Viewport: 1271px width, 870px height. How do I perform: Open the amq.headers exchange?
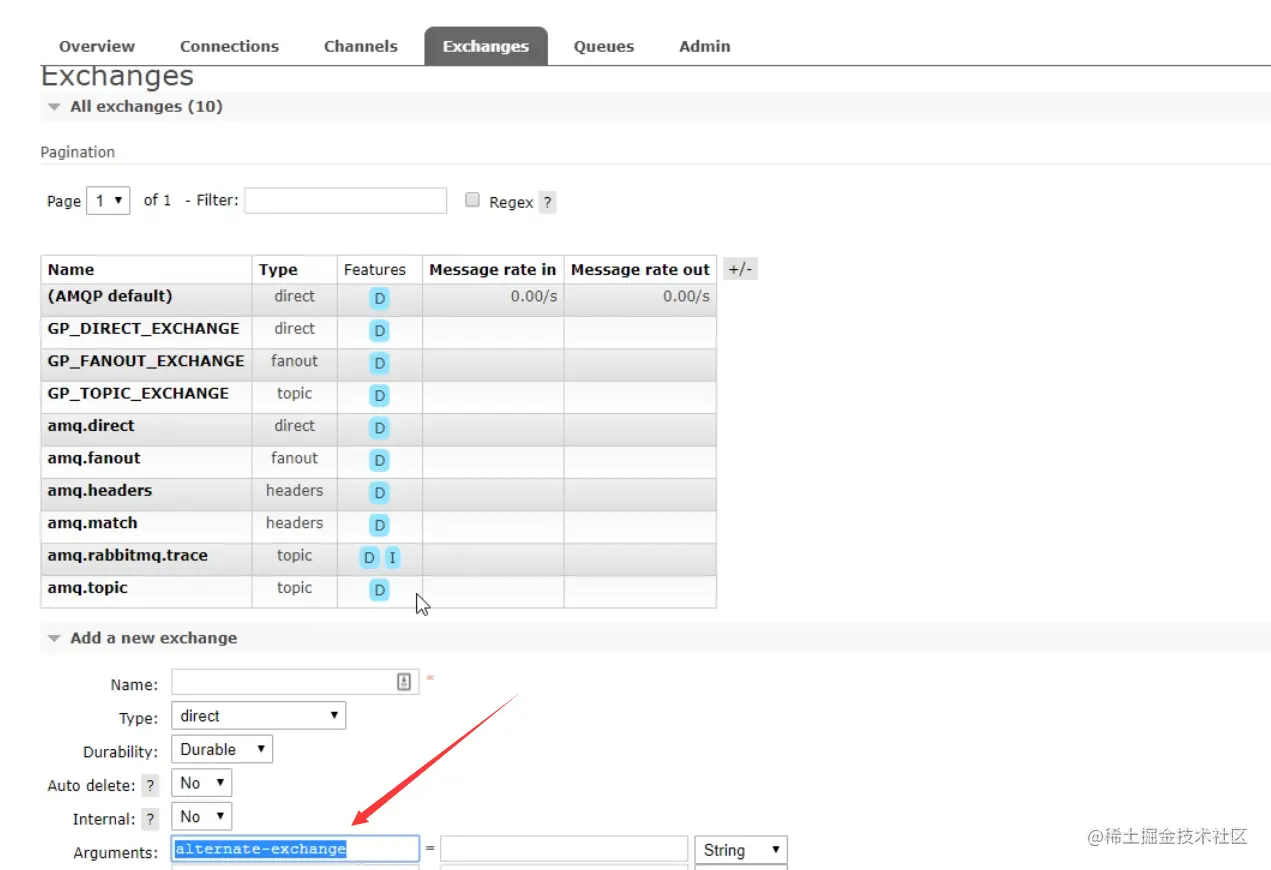click(x=100, y=491)
